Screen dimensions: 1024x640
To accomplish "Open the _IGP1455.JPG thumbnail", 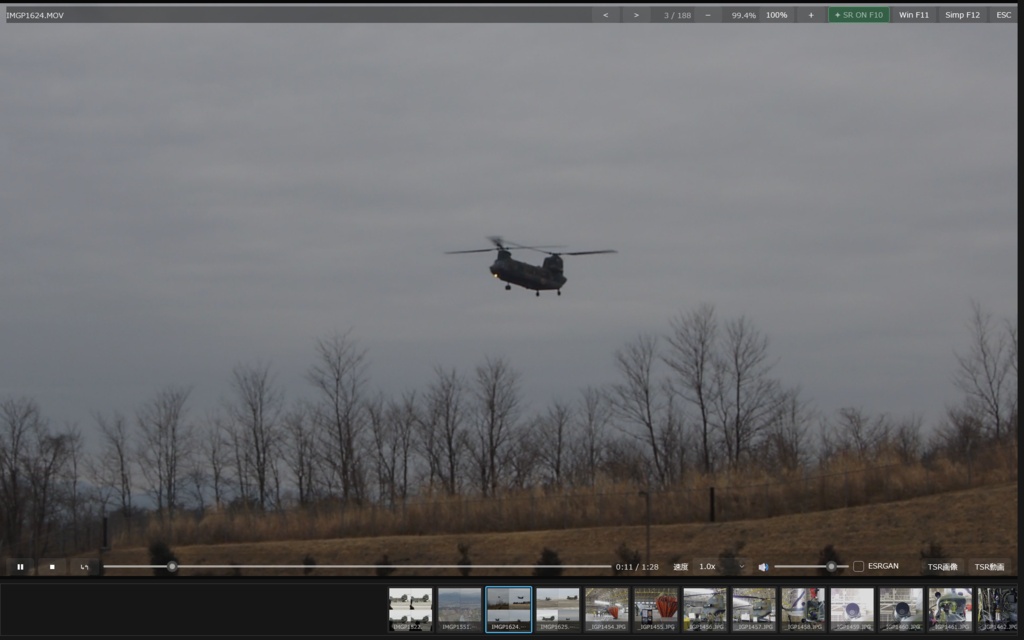I will [x=656, y=609].
